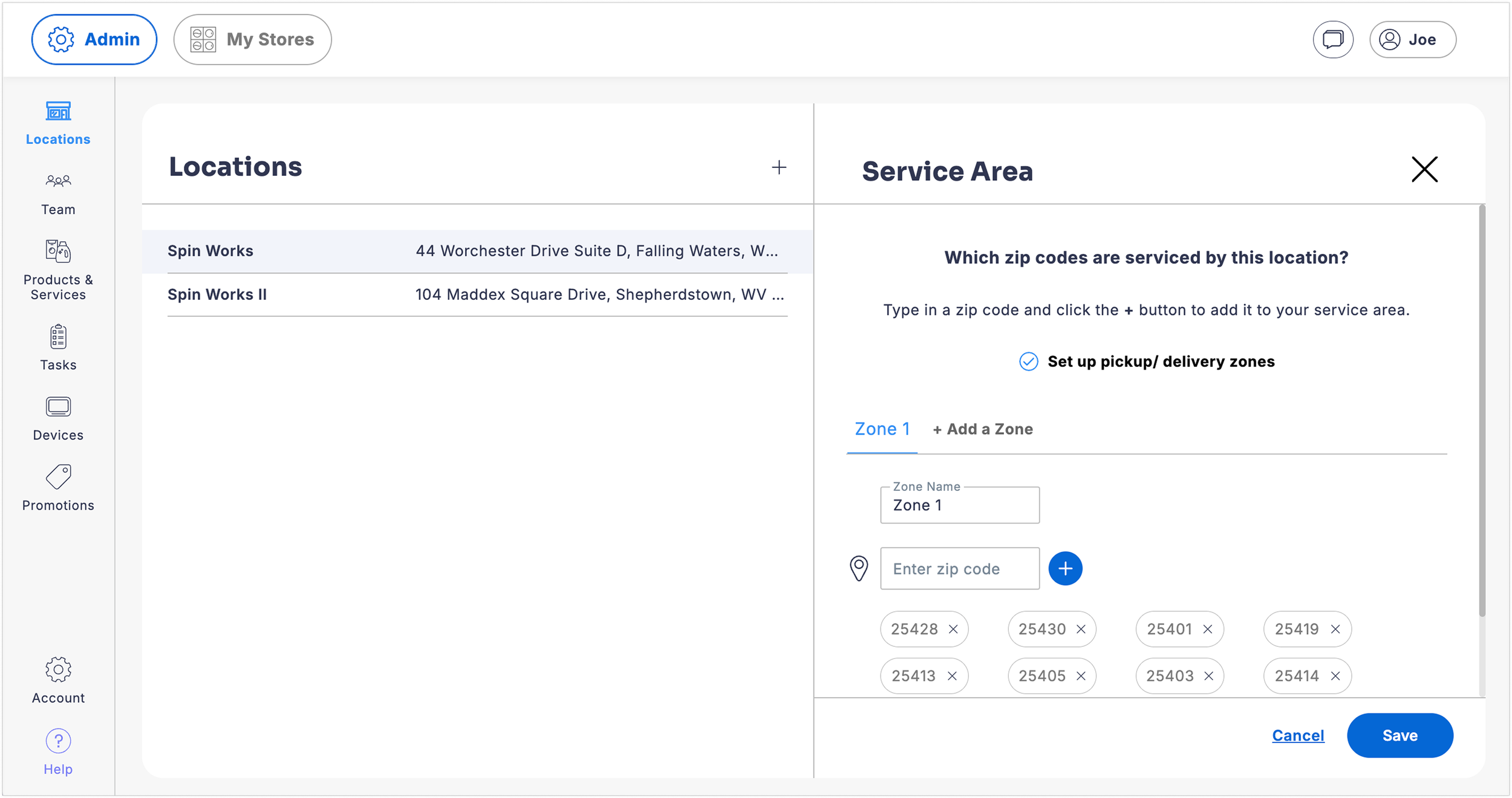Click the Cancel link
Image resolution: width=1512 pixels, height=798 pixels.
click(x=1298, y=736)
